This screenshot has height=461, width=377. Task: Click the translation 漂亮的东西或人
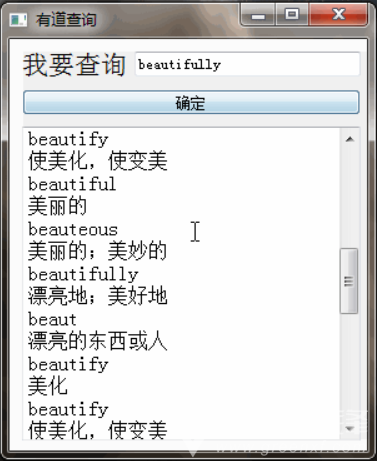(x=97, y=341)
